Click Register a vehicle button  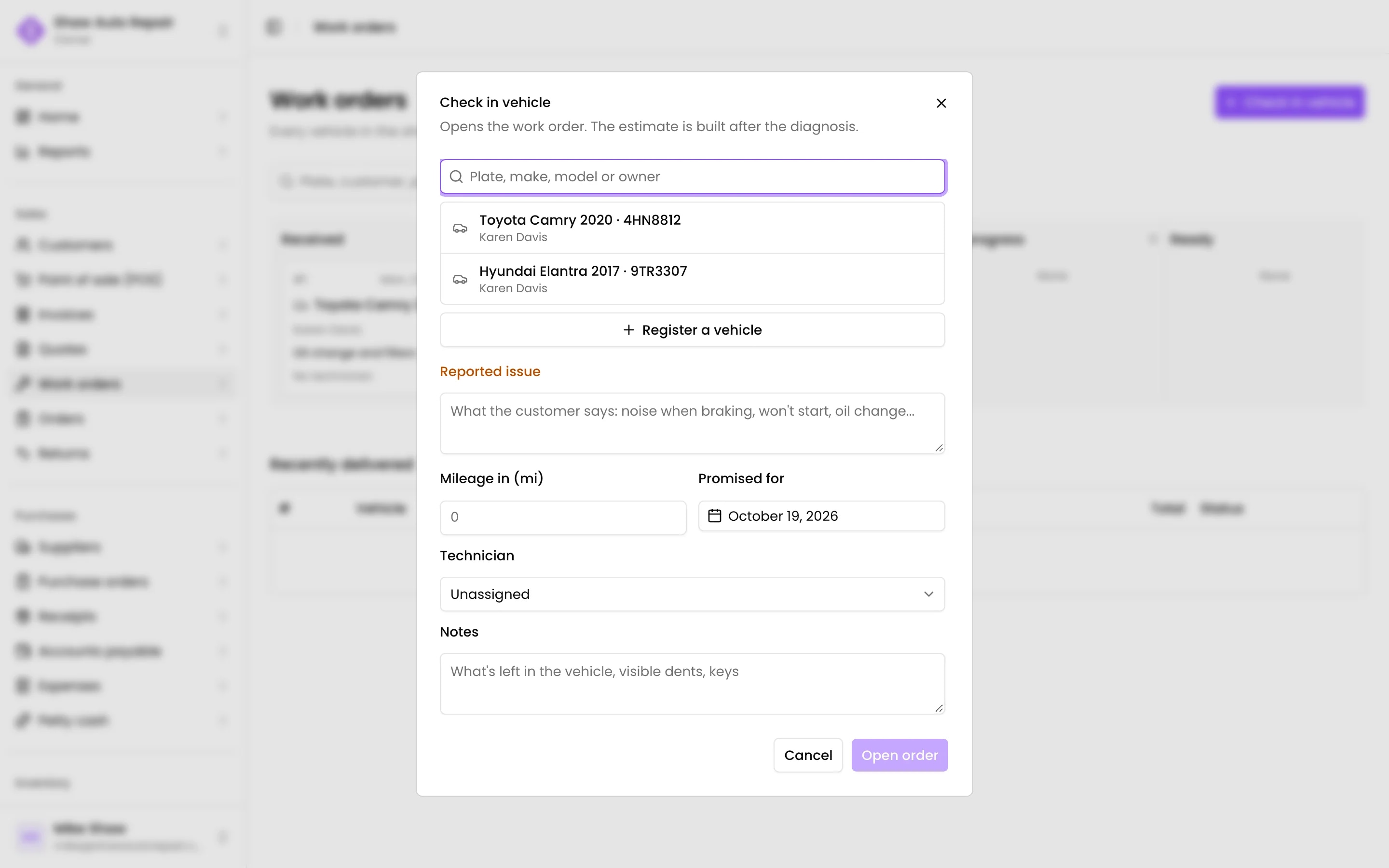tap(692, 329)
